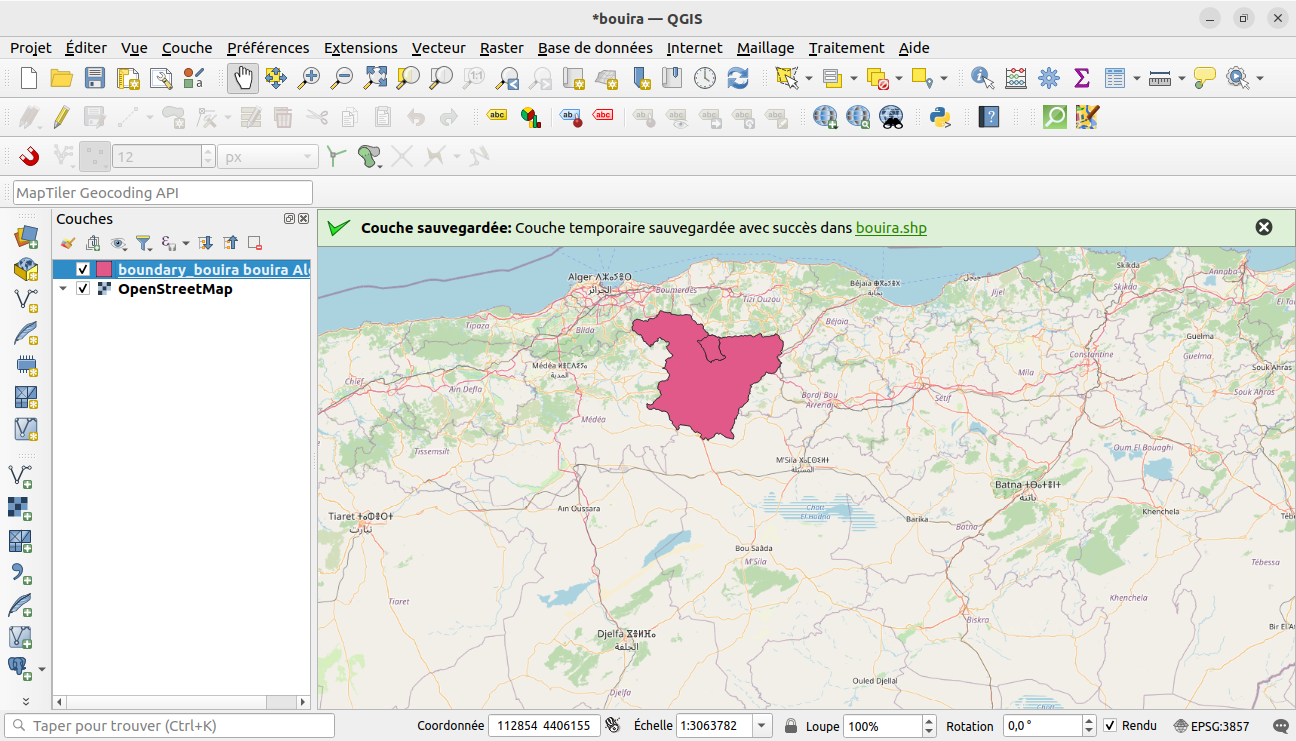Viewport: 1296px width, 741px height.
Task: Show more left sidebar tools with the chevron
Action: (26, 701)
